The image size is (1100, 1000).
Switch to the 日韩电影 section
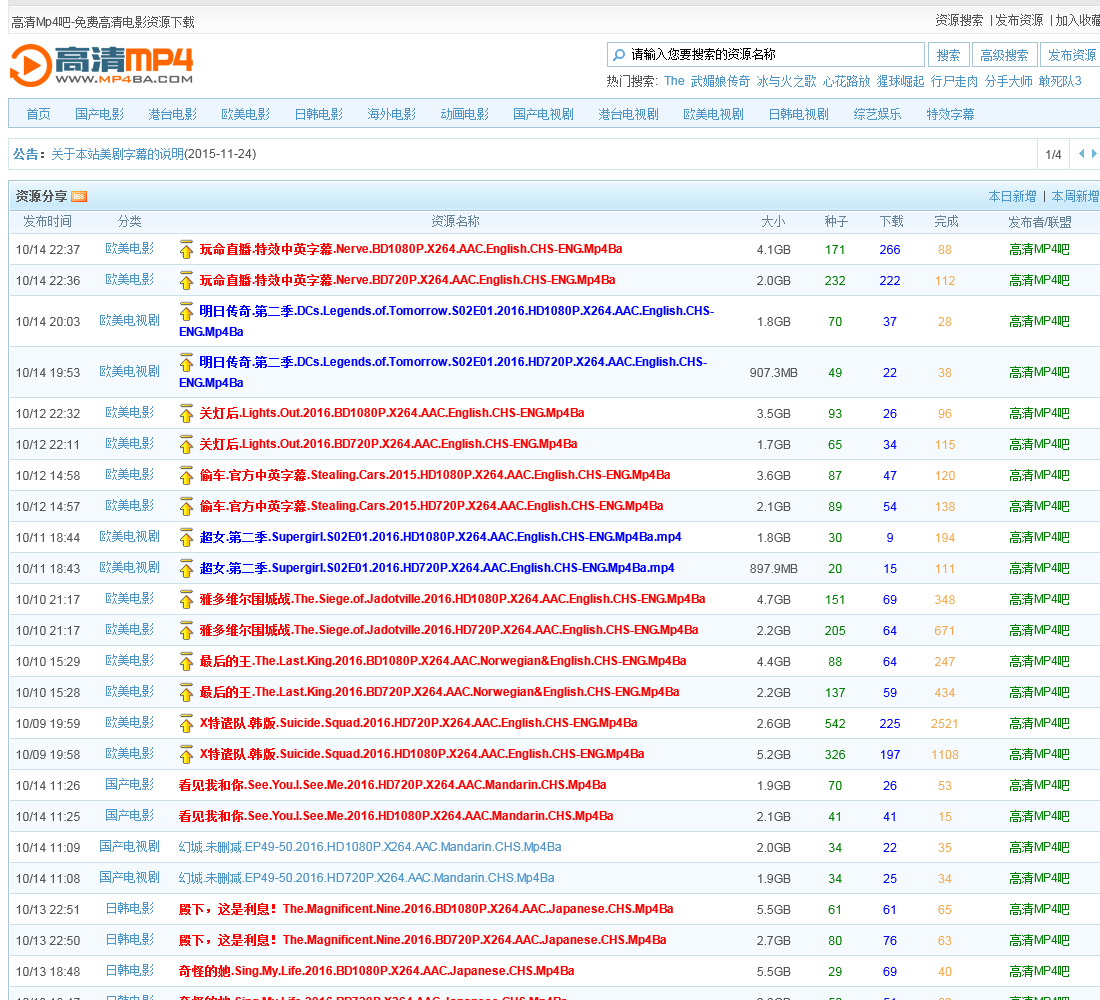click(x=318, y=114)
